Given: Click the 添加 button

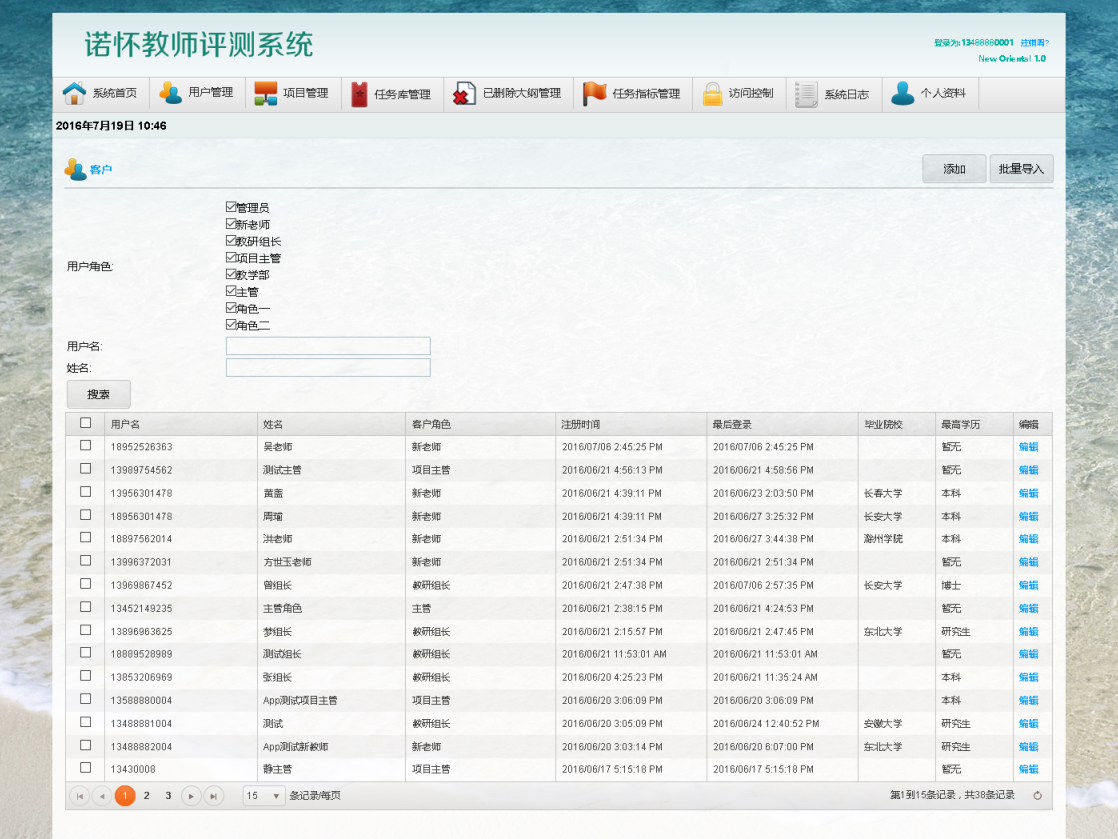Looking at the screenshot, I should (x=953, y=168).
